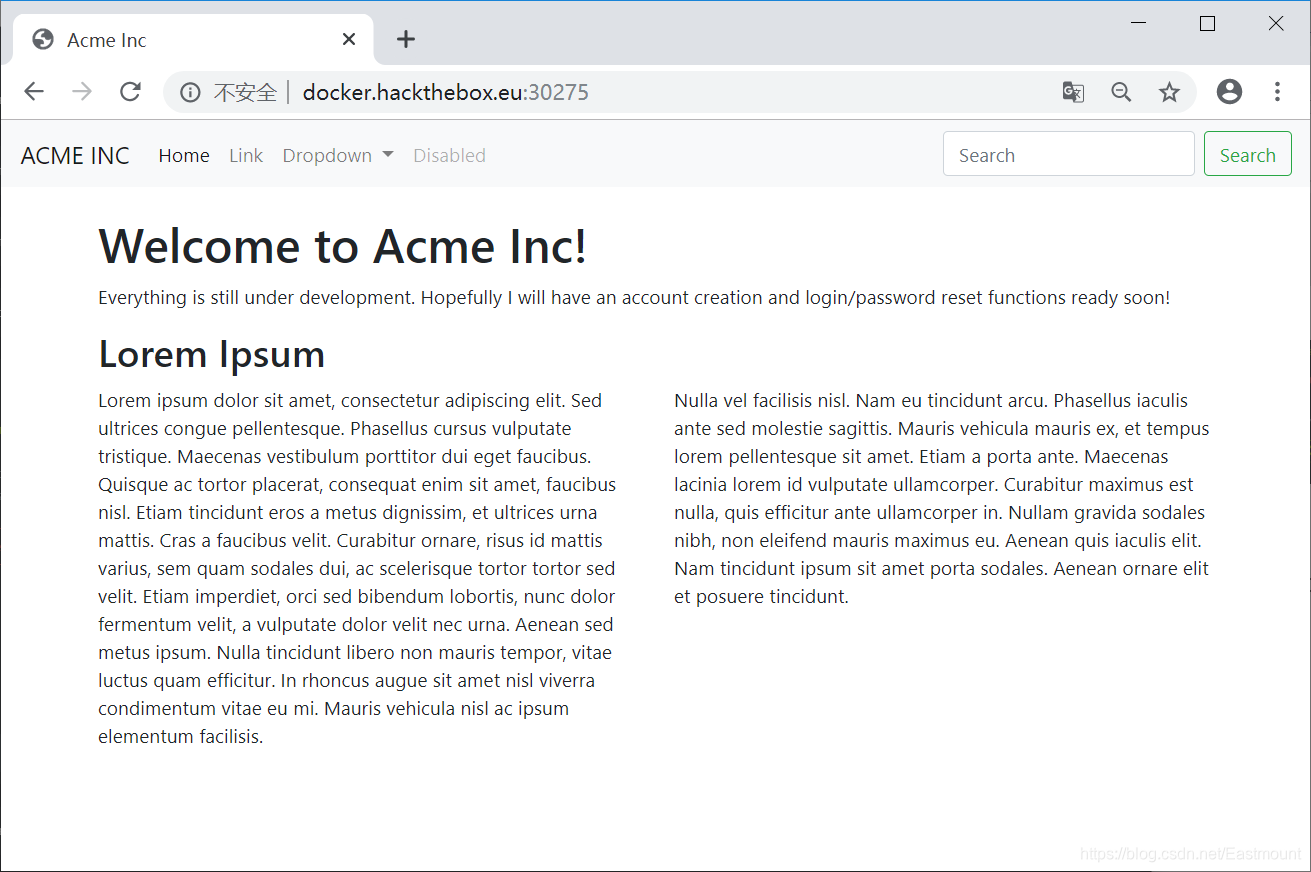Open site info via the not-secure icon

click(x=190, y=93)
